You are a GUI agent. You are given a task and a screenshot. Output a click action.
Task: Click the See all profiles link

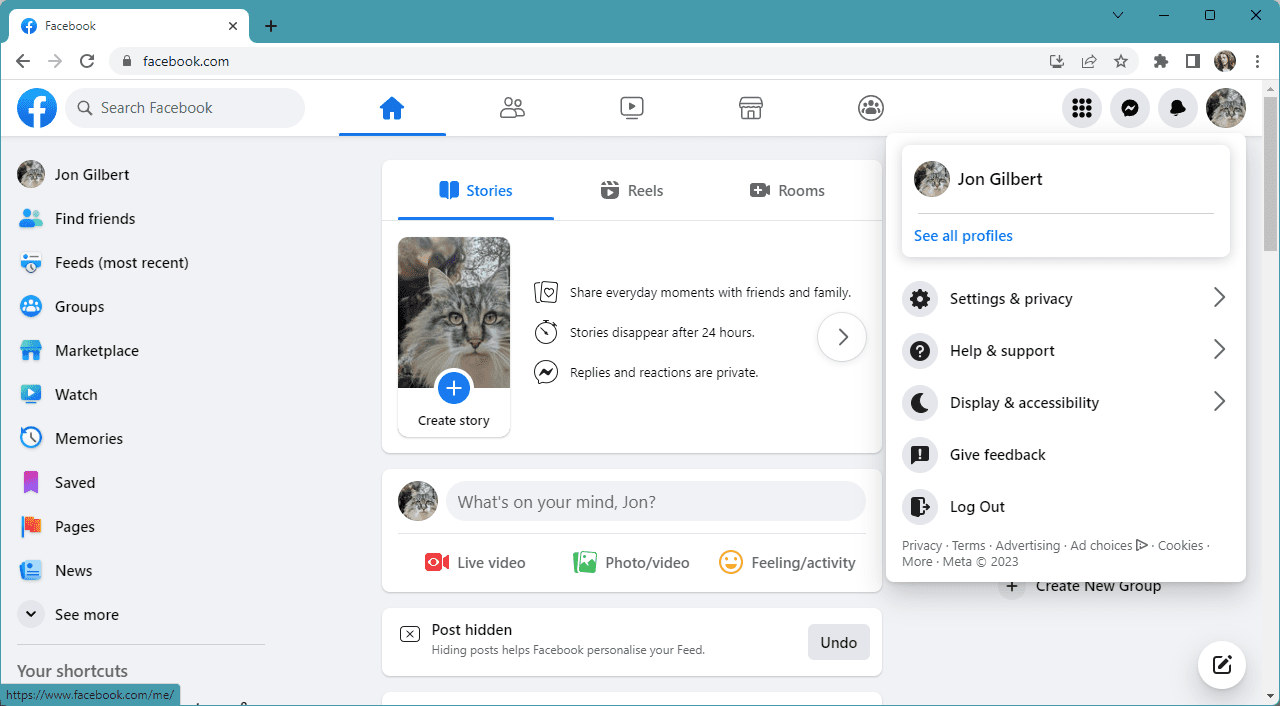(963, 236)
